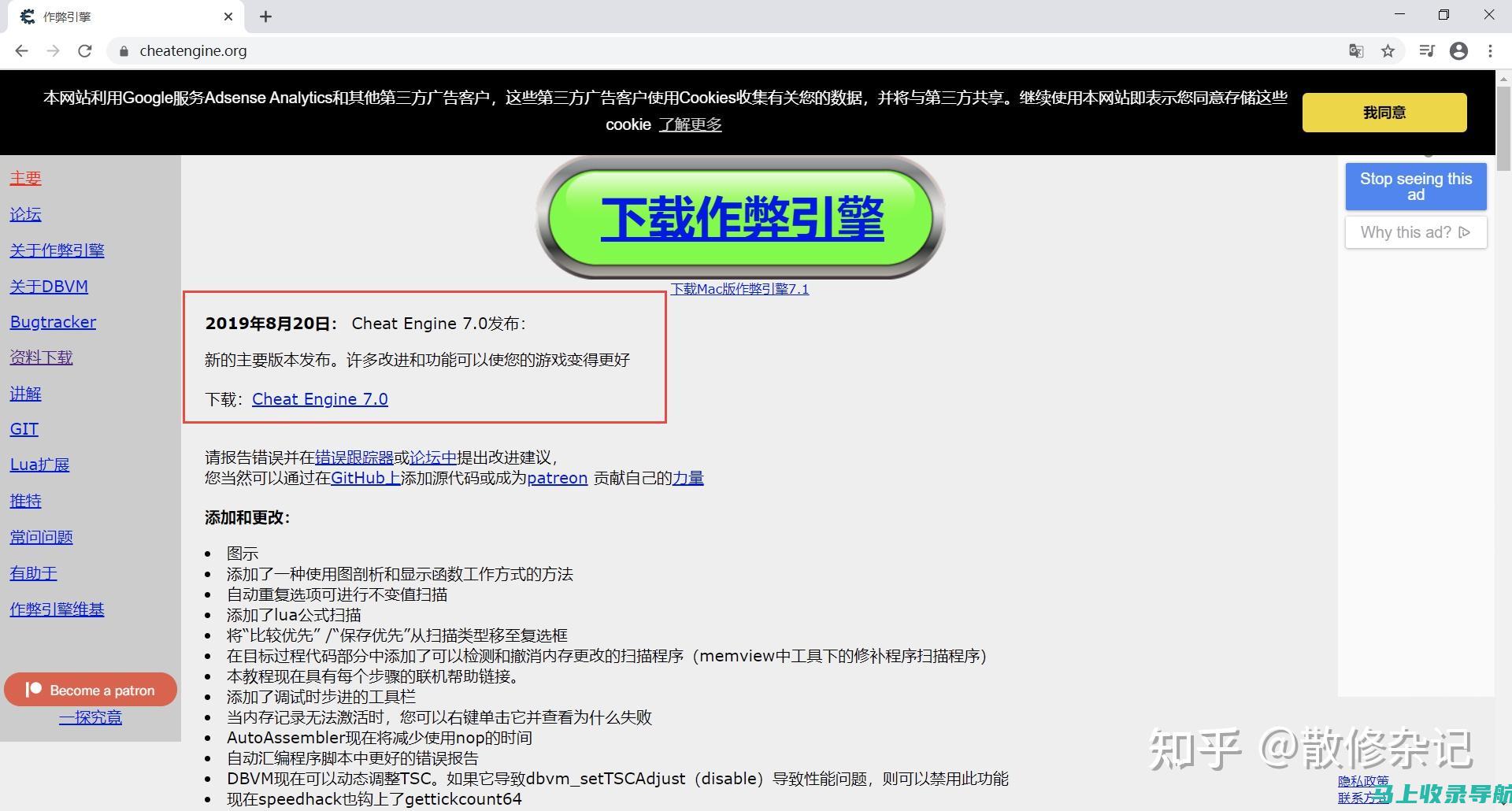Click the Become a patron button
The width and height of the screenshot is (1512, 811).
click(91, 690)
